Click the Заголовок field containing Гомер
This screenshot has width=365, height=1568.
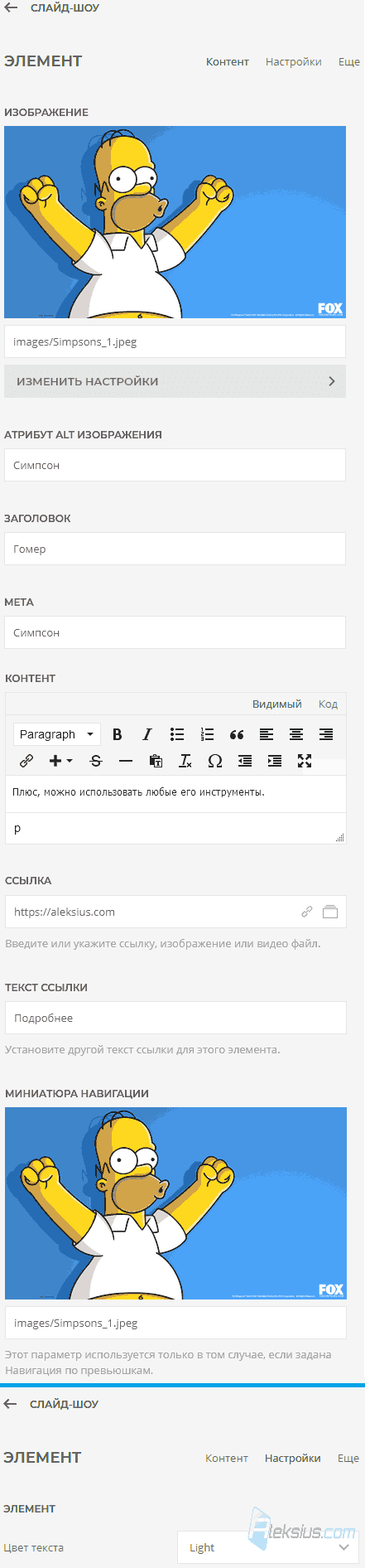point(175,549)
